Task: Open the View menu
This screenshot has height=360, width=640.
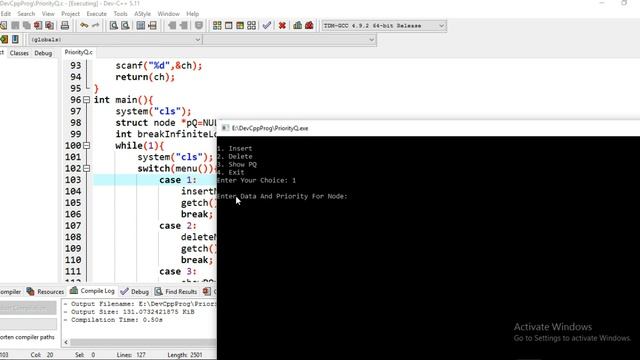Action: pos(48,14)
